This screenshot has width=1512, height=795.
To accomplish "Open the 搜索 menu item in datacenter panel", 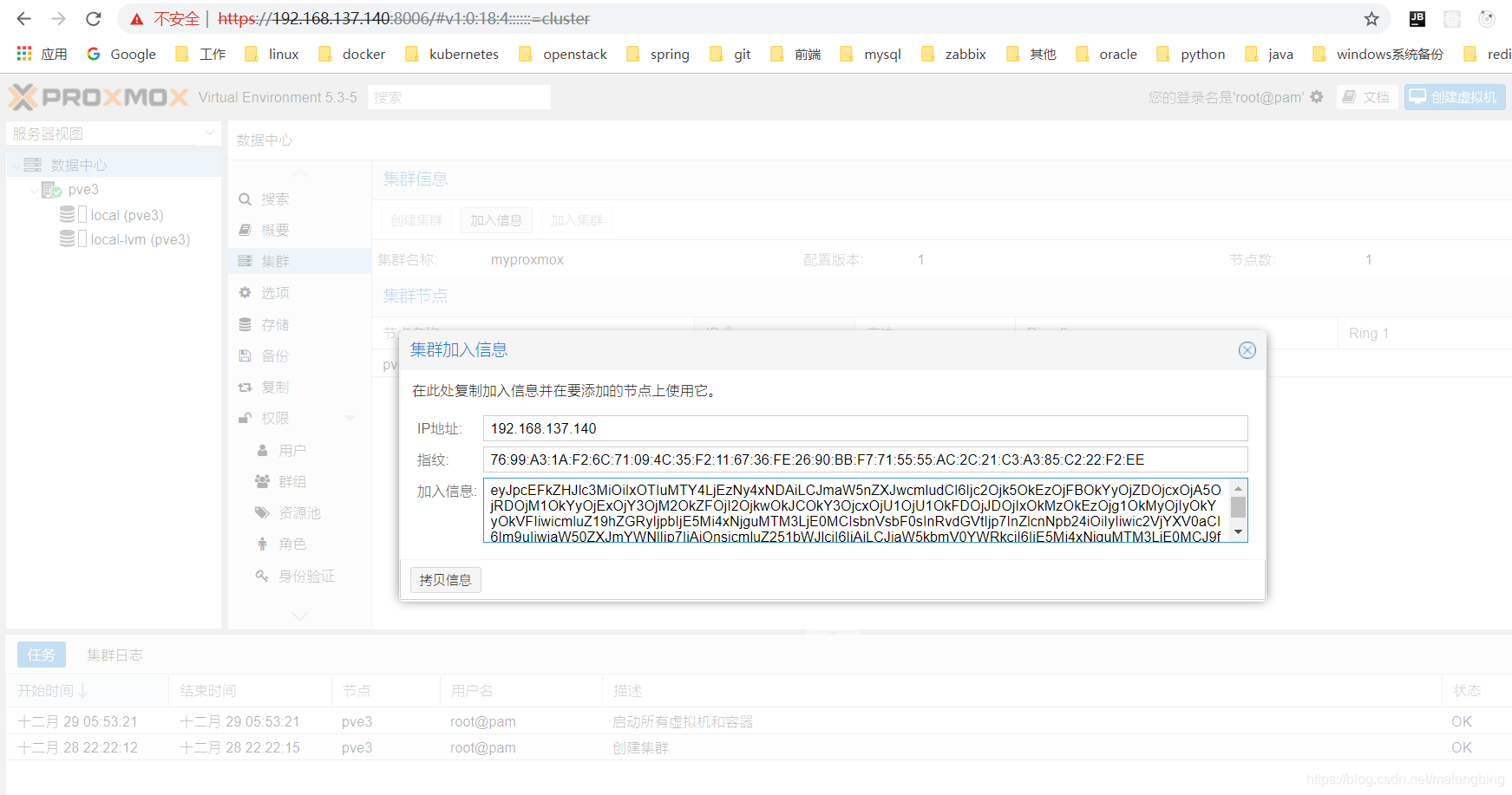I will pos(299,199).
